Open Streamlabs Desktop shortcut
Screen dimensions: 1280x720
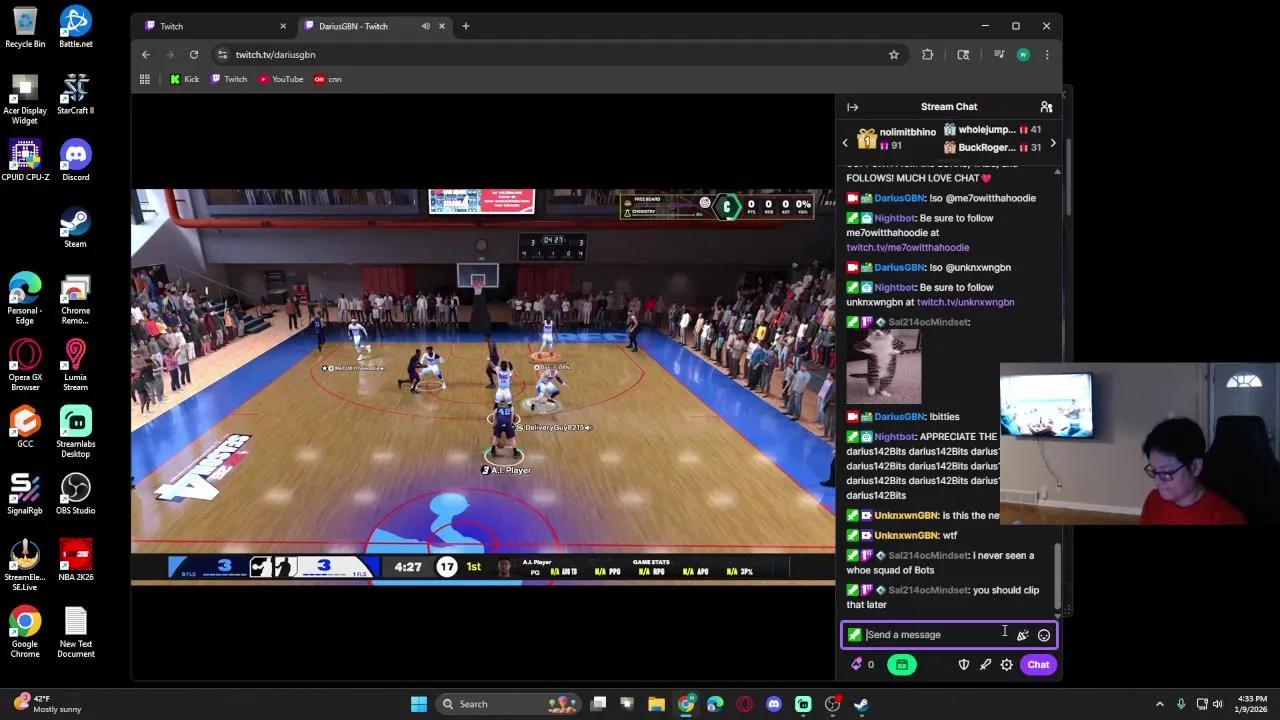76,433
